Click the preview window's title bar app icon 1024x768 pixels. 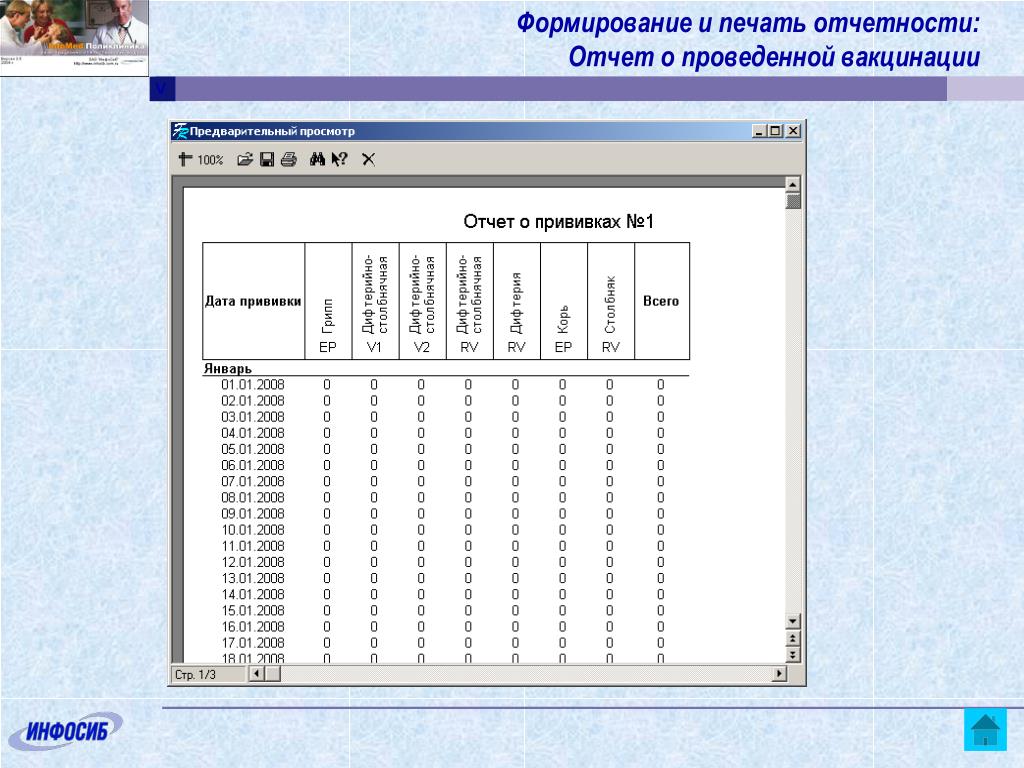coord(180,131)
